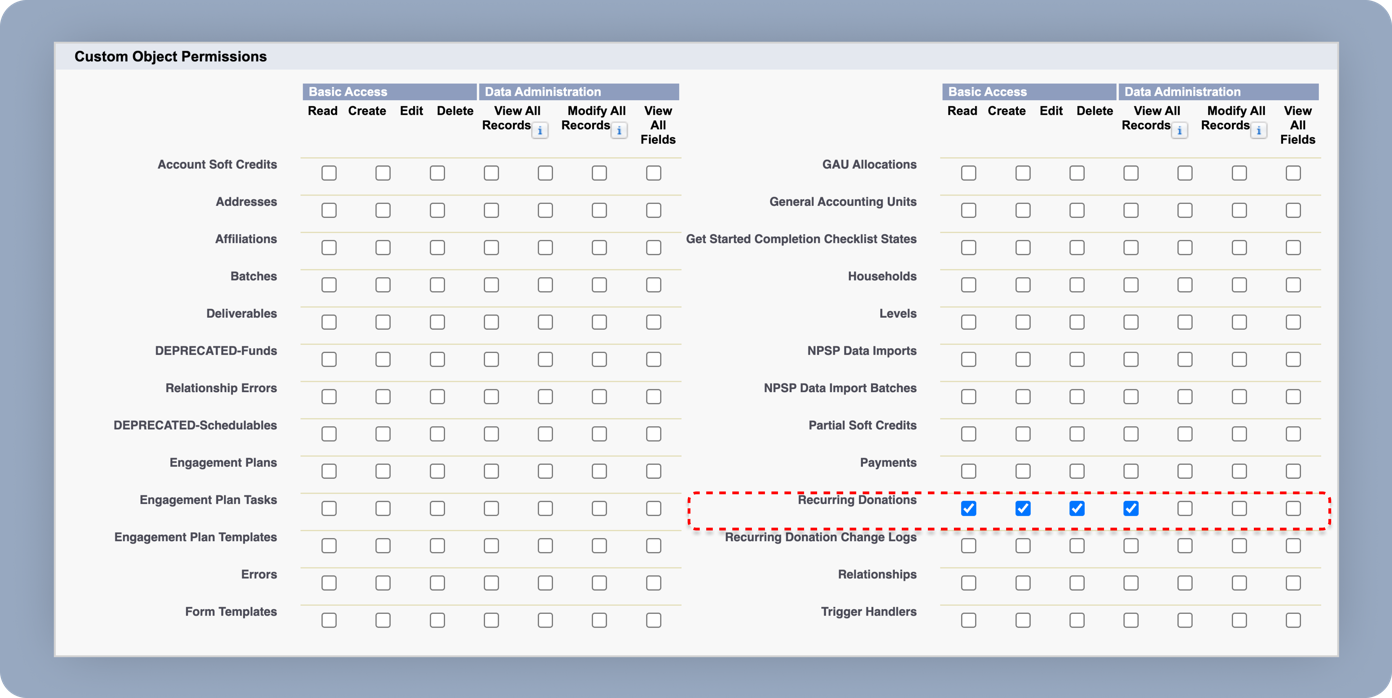
Task: Enable Read for Trigger Handlers
Action: [x=968, y=620]
